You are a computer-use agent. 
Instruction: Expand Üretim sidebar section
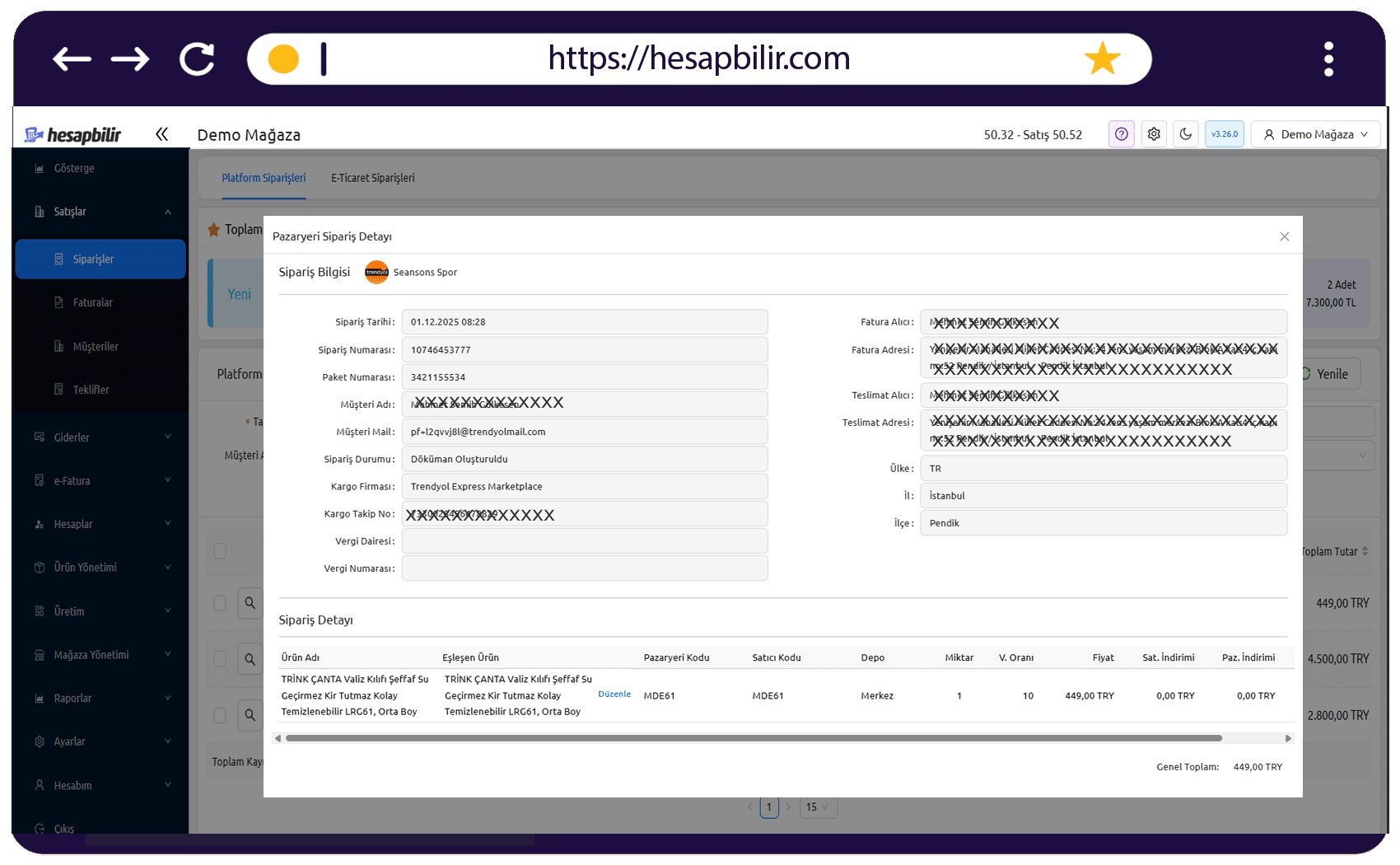100,611
